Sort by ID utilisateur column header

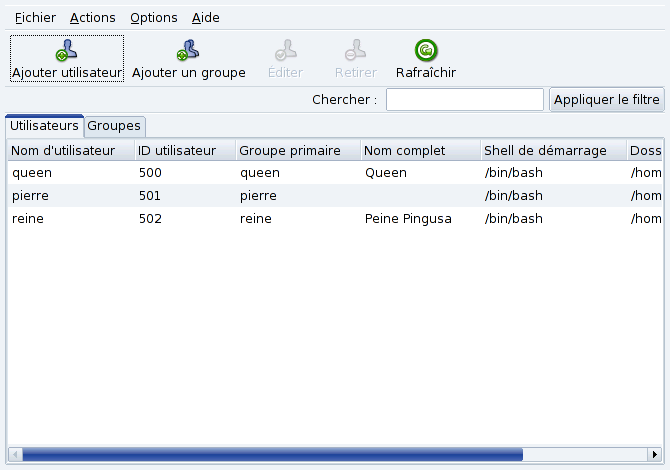tap(184, 151)
